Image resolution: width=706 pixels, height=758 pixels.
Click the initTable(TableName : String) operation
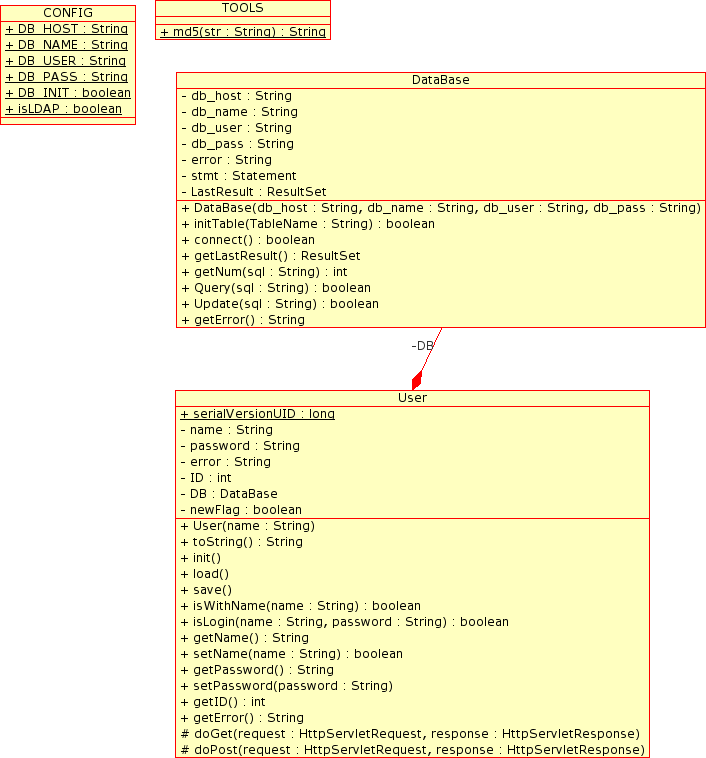coord(308,224)
